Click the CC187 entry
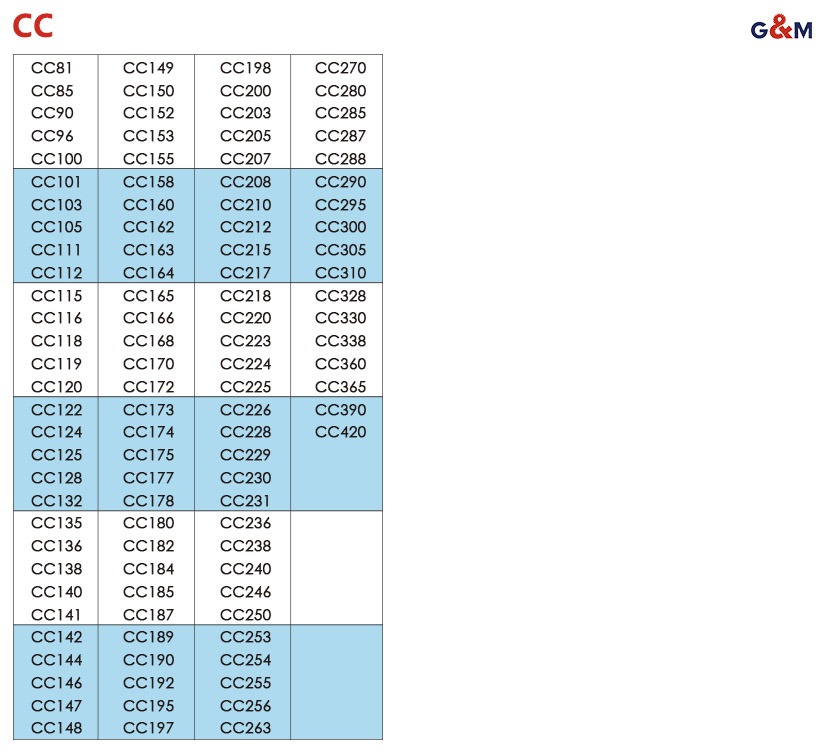The height and width of the screenshot is (752, 826). 148,615
